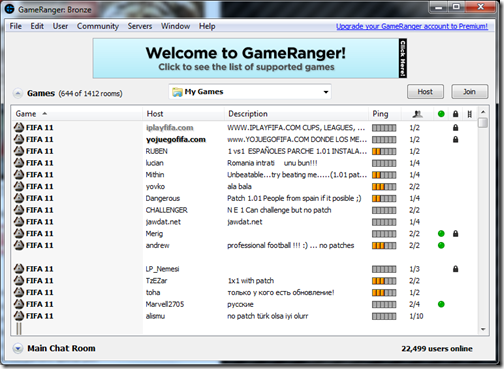Select description '1x1 with patch'
The width and height of the screenshot is (504, 369).
point(251,281)
